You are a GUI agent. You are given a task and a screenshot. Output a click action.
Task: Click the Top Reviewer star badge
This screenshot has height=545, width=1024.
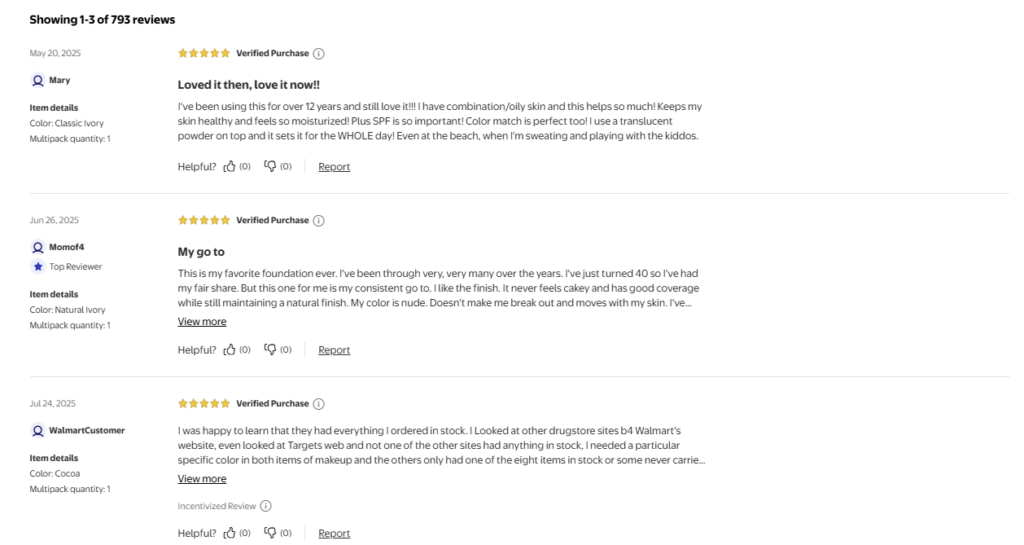tap(38, 267)
